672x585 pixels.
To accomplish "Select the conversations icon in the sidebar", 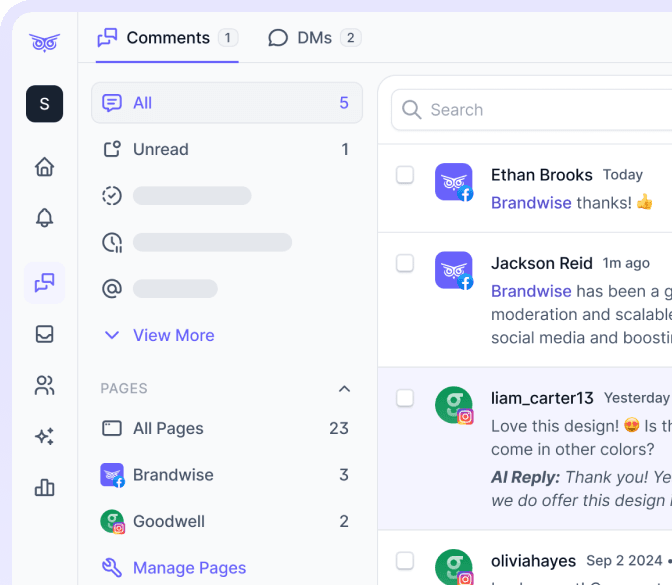I will click(44, 283).
